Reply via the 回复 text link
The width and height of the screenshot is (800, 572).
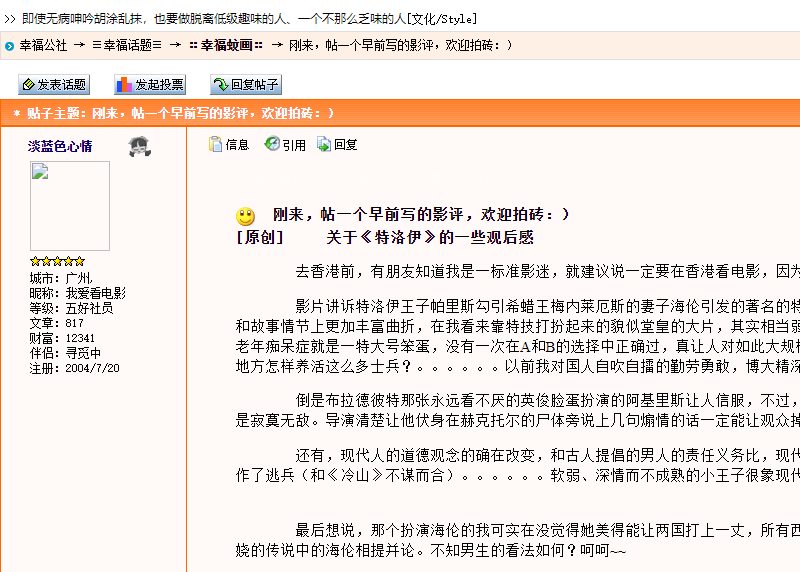(345, 145)
